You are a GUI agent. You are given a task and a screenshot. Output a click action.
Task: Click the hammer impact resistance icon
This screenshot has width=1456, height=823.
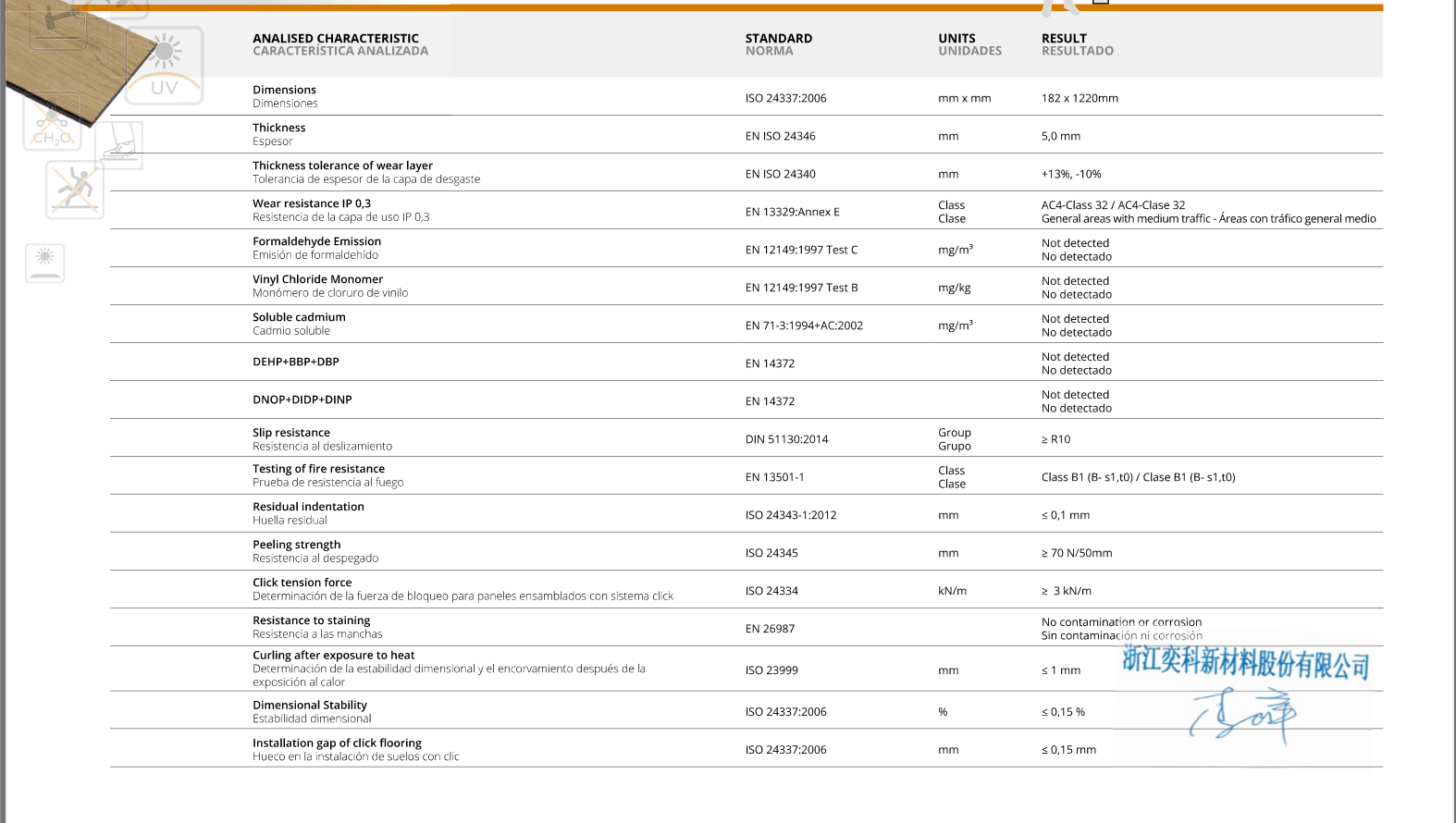(x=56, y=24)
